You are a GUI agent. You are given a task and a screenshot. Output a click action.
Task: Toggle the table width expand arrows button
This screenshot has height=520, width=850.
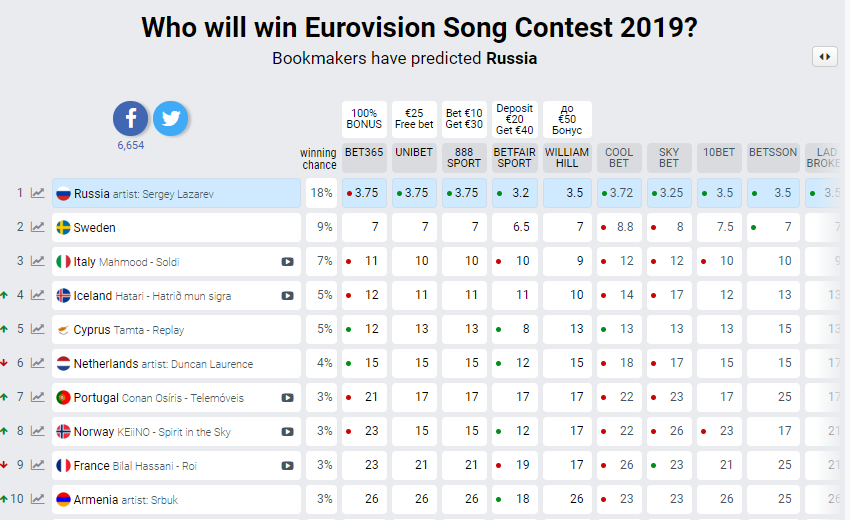click(x=824, y=57)
